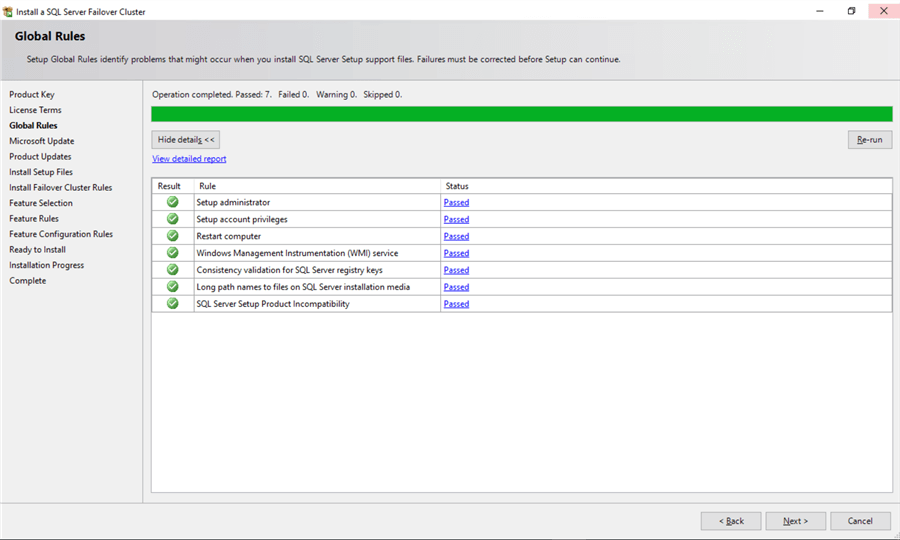Viewport: 900px width, 540px height.
Task: Open Passed status for WMI service rule
Action: pos(456,253)
